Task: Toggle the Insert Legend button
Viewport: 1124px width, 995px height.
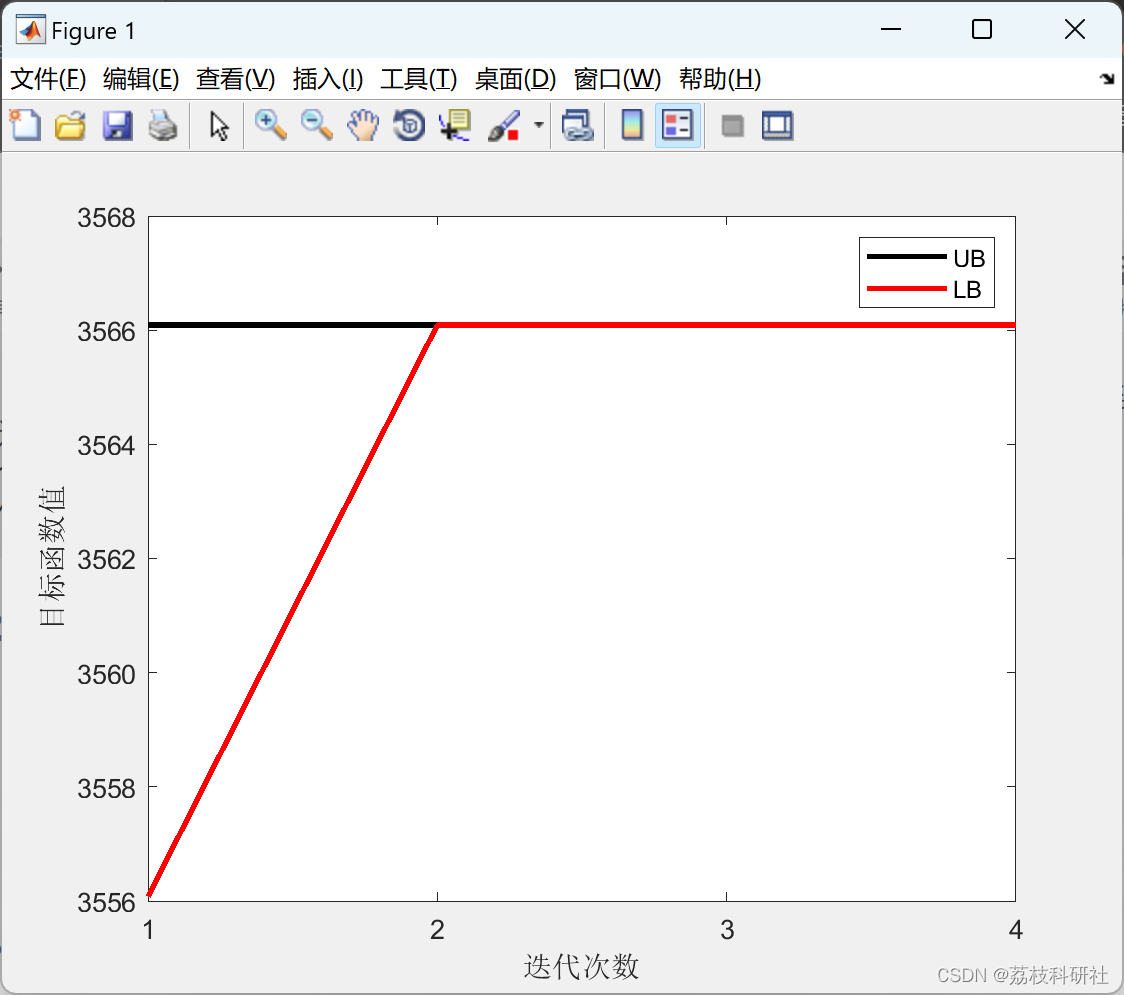Action: (x=677, y=125)
